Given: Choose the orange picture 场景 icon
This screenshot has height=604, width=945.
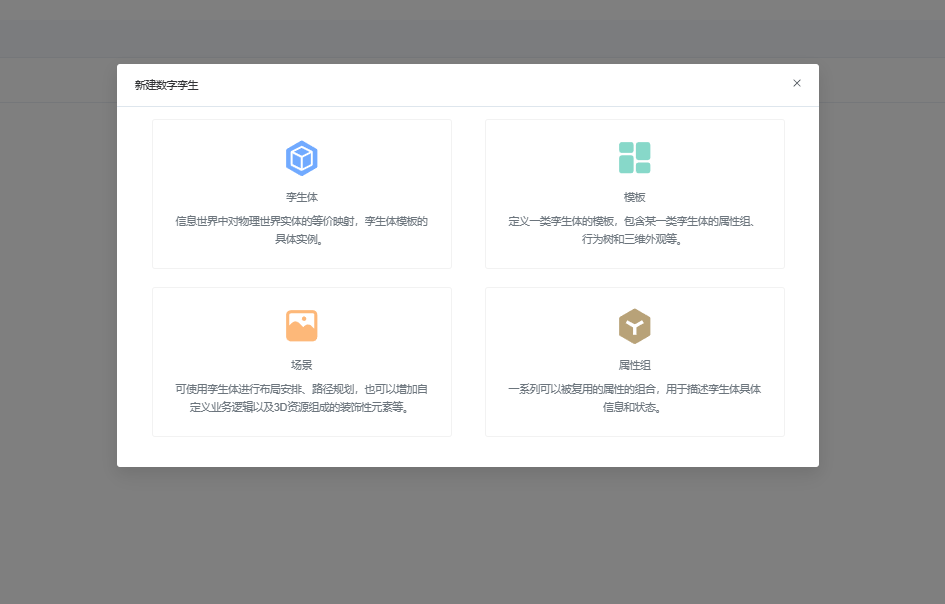Looking at the screenshot, I should 301,326.
